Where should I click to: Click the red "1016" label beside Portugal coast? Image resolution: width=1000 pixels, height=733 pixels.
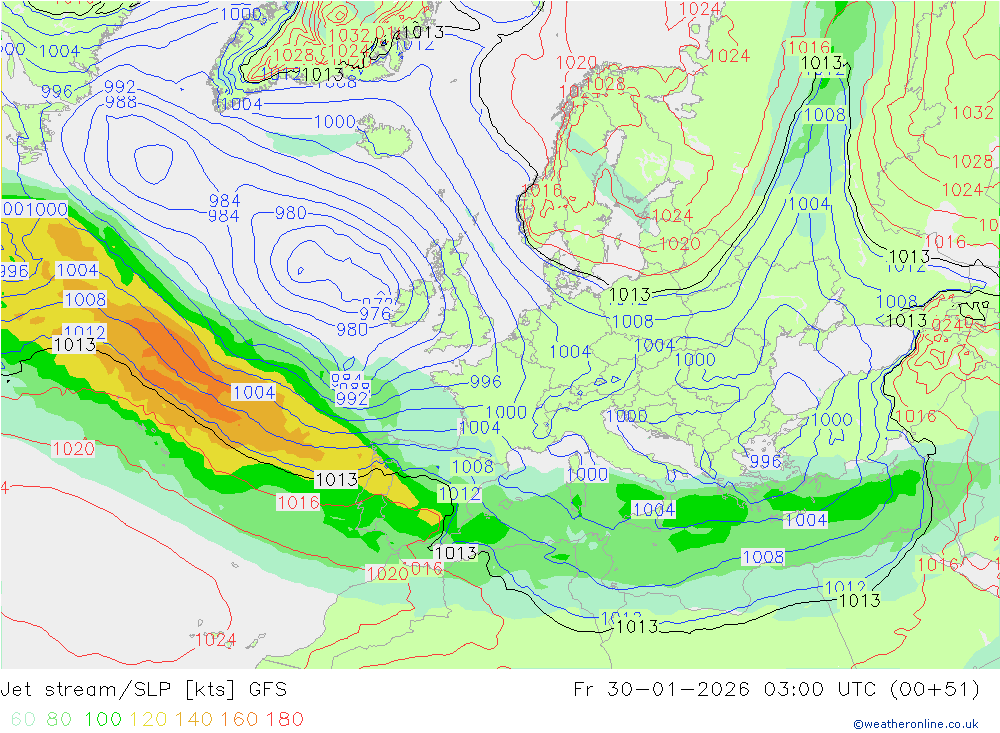[298, 503]
